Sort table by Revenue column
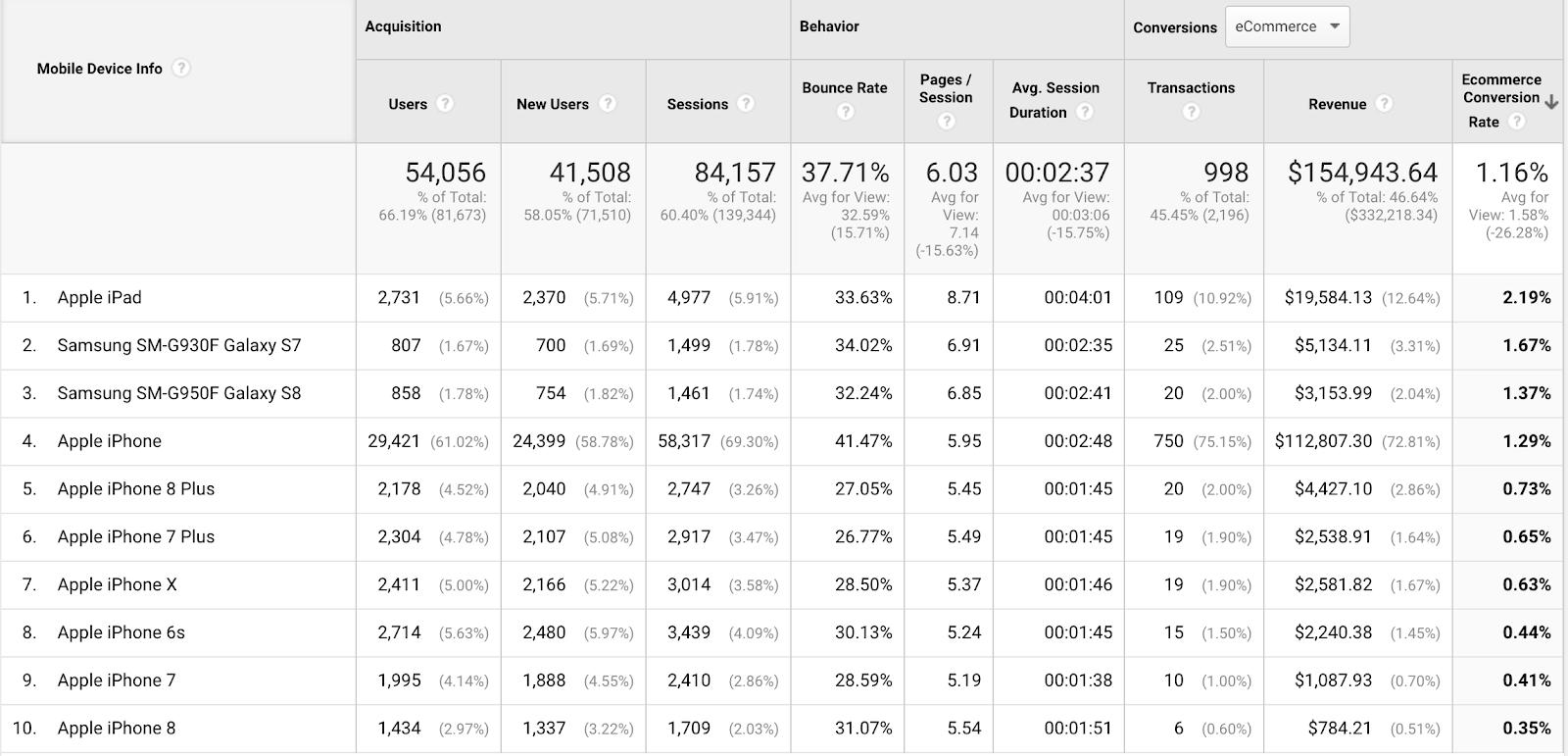This screenshot has height=756, width=1568. point(1337,104)
